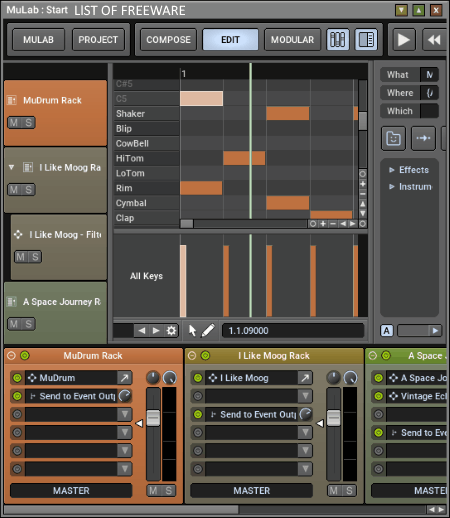
Task: Open MuDrum editor with its arrow icon
Action: 124,378
